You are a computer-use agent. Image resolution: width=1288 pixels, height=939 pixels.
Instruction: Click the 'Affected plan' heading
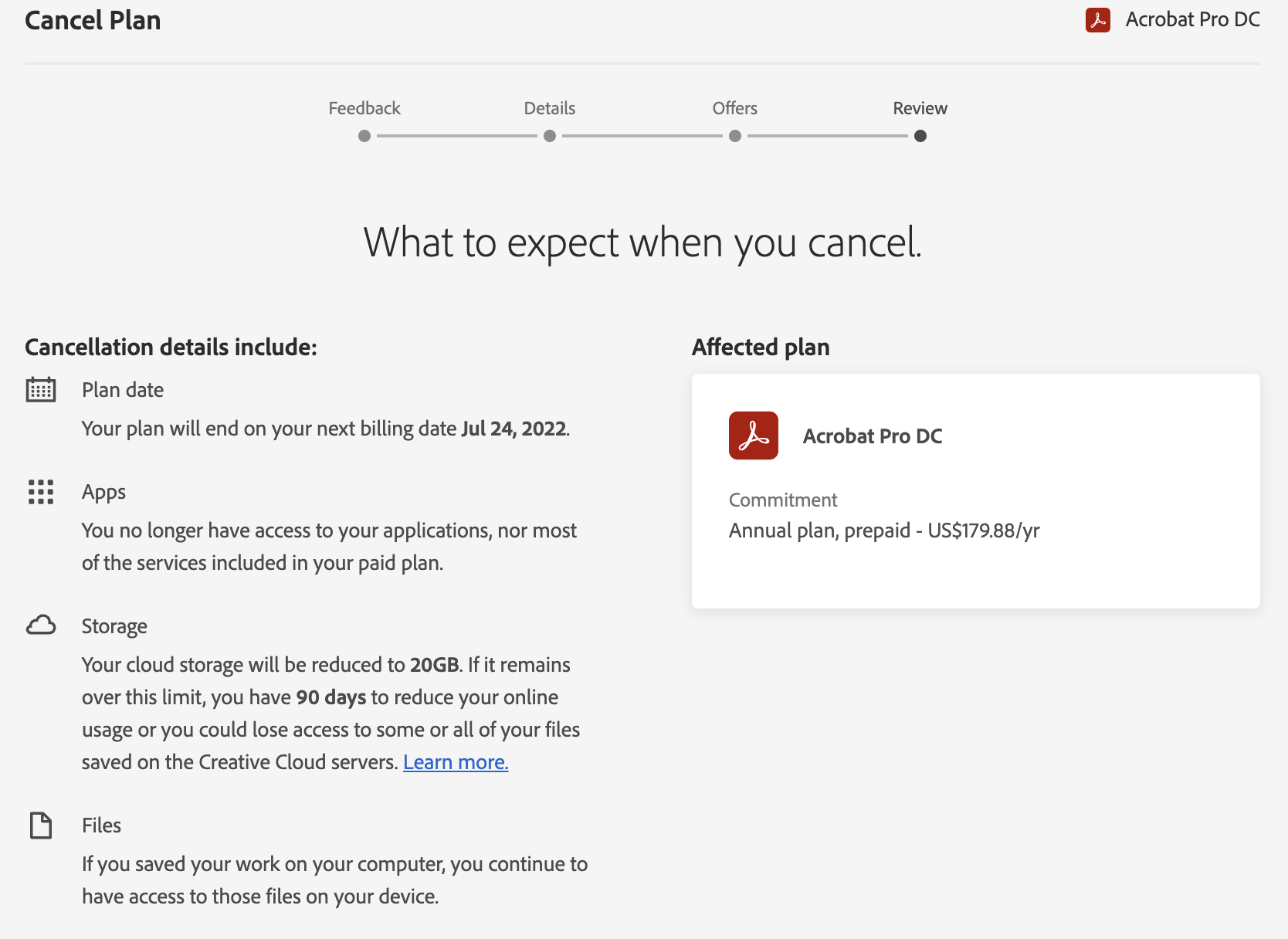[x=761, y=347]
